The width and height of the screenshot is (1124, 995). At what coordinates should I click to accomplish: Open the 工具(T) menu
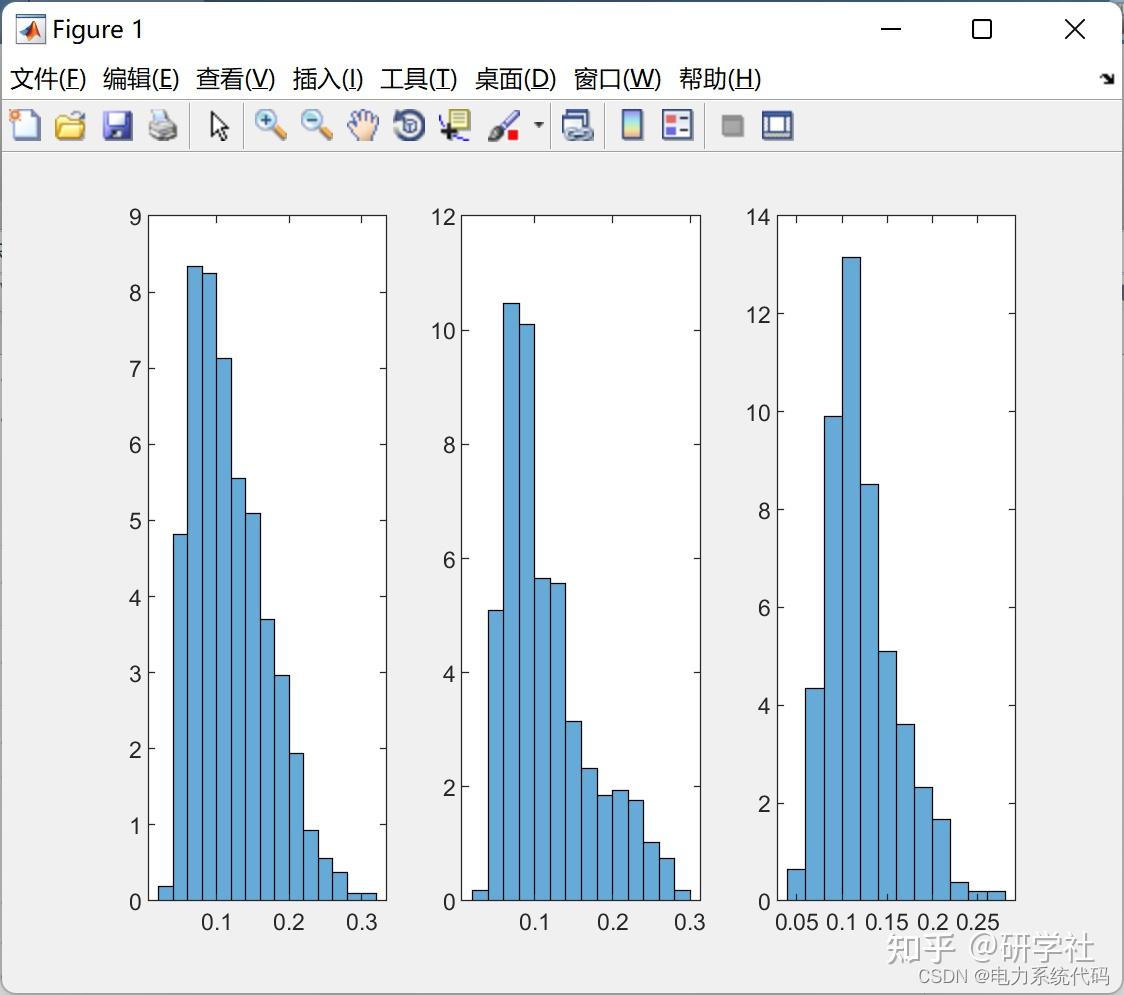(418, 79)
